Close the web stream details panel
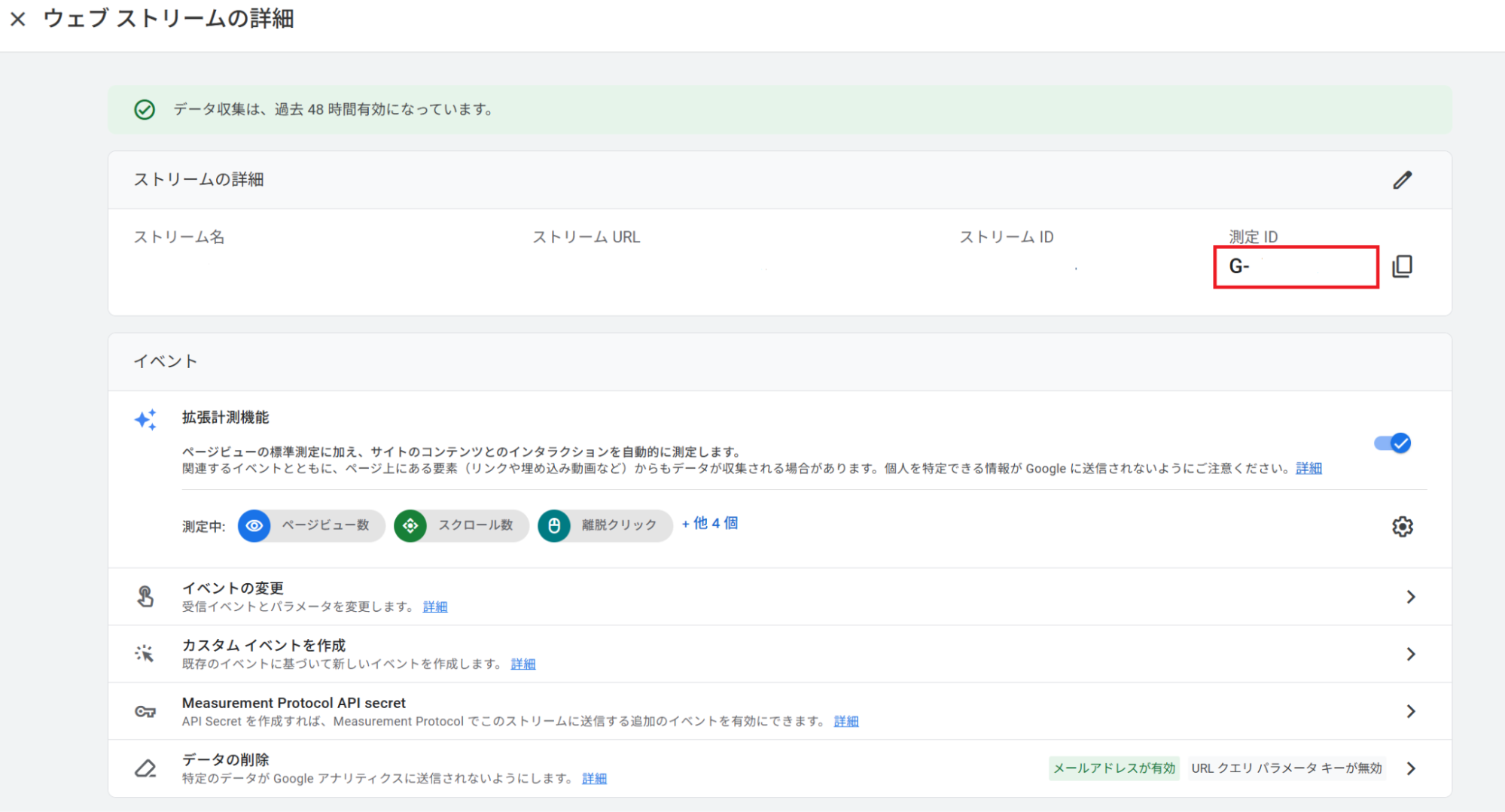The image size is (1505, 812). [x=18, y=19]
